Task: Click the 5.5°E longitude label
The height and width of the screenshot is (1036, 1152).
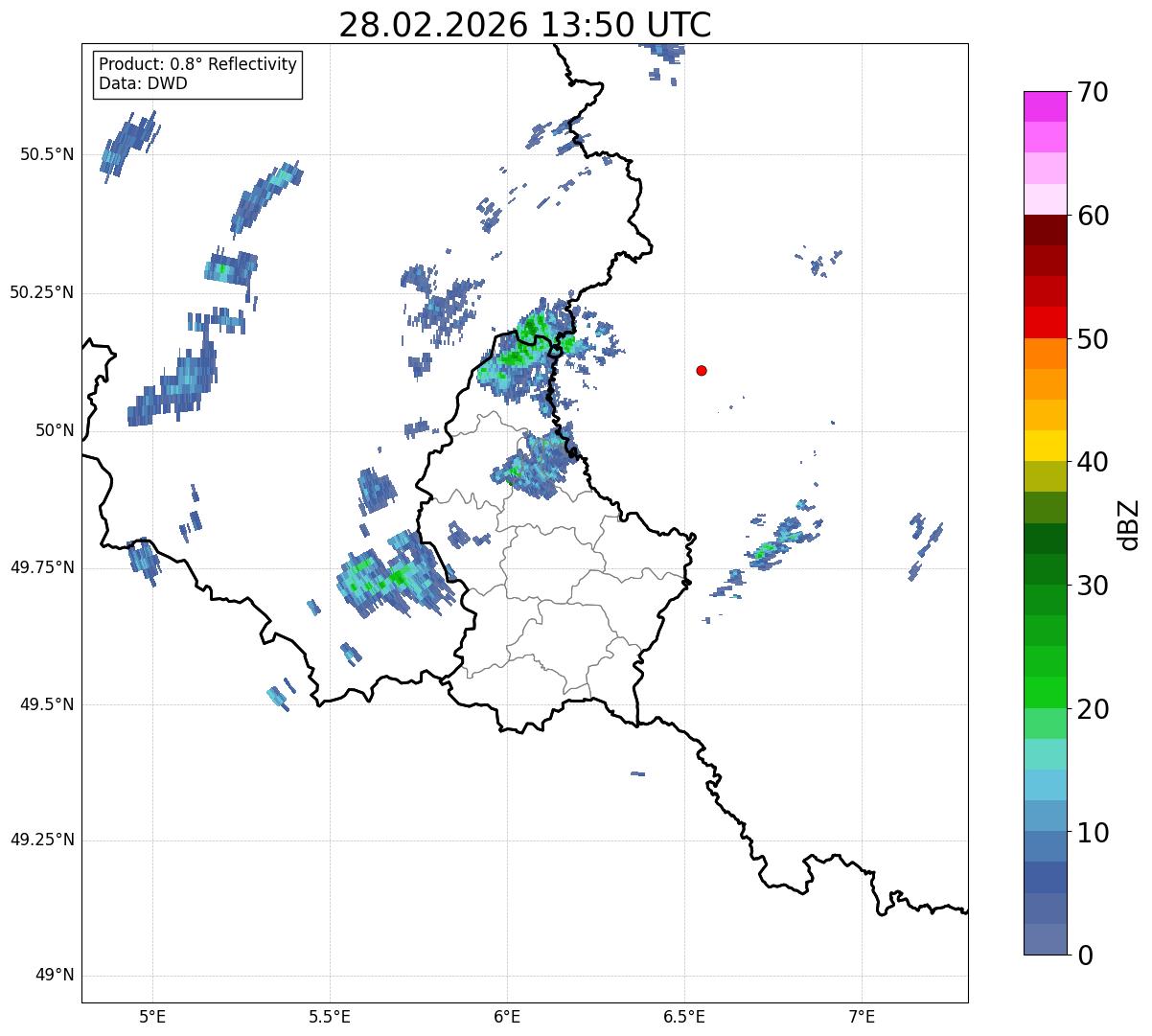Action: pyautogui.click(x=330, y=1018)
